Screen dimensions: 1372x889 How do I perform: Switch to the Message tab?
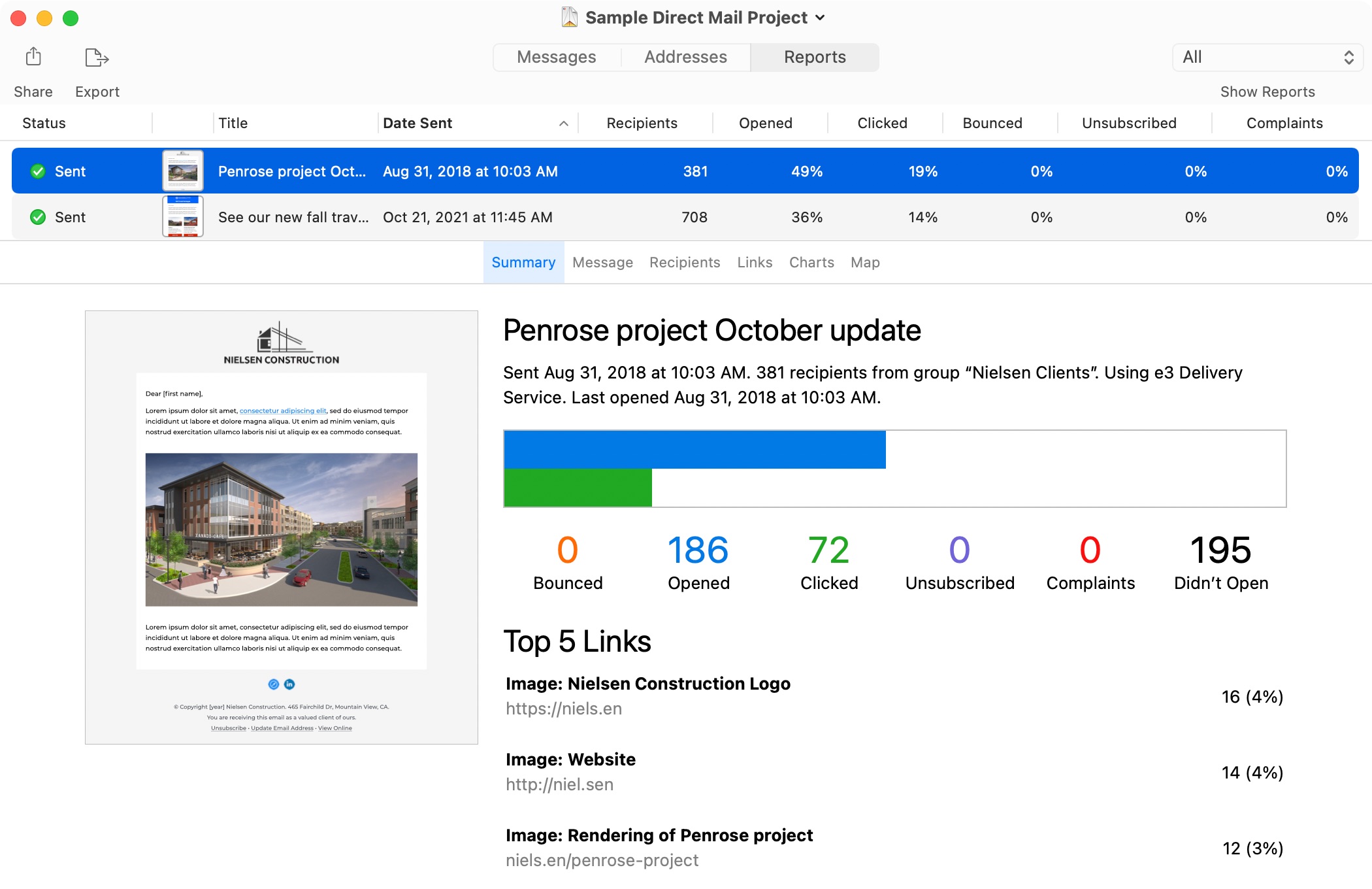point(602,262)
